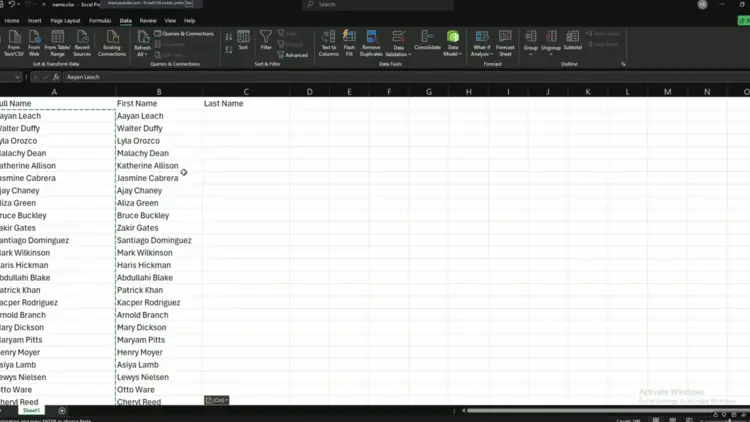Open the Page Layout tab
Viewport: 750px width, 422px height.
point(65,21)
